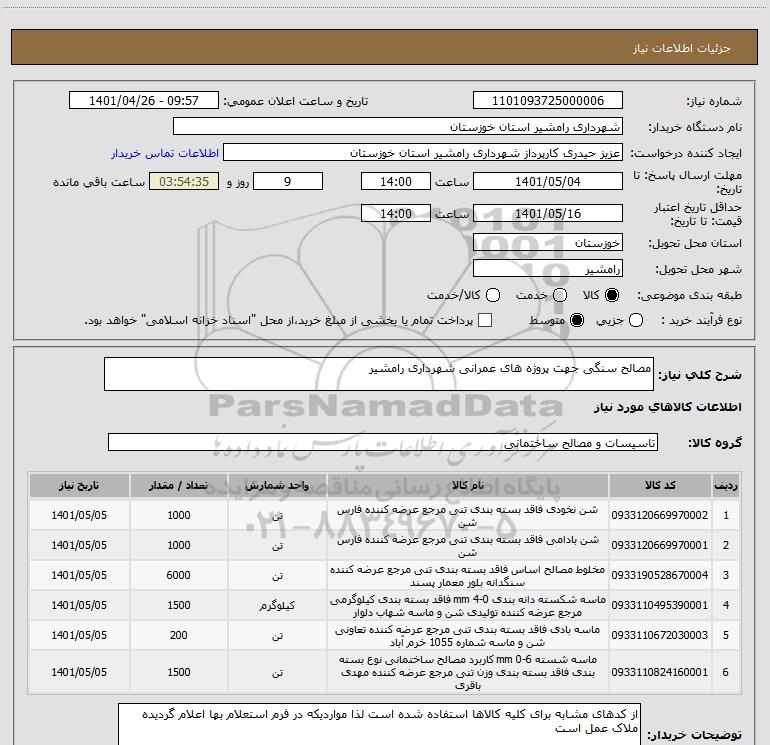Click quantity 200 in row 5
The height and width of the screenshot is (745, 770).
coord(178,635)
